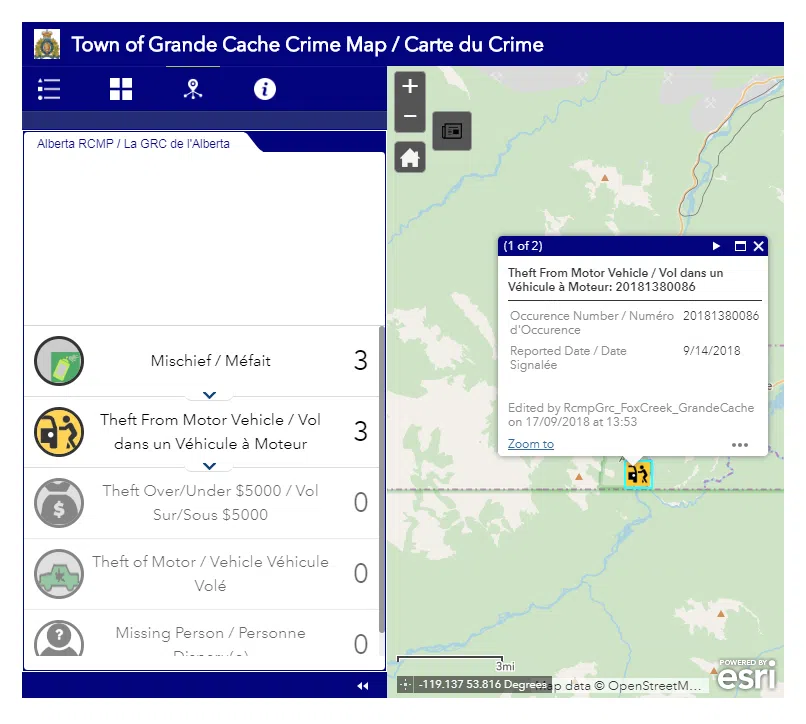Screen dimensions: 806x724
Task: Collapse the sidebar with the double-arrow control
Action: click(x=362, y=686)
